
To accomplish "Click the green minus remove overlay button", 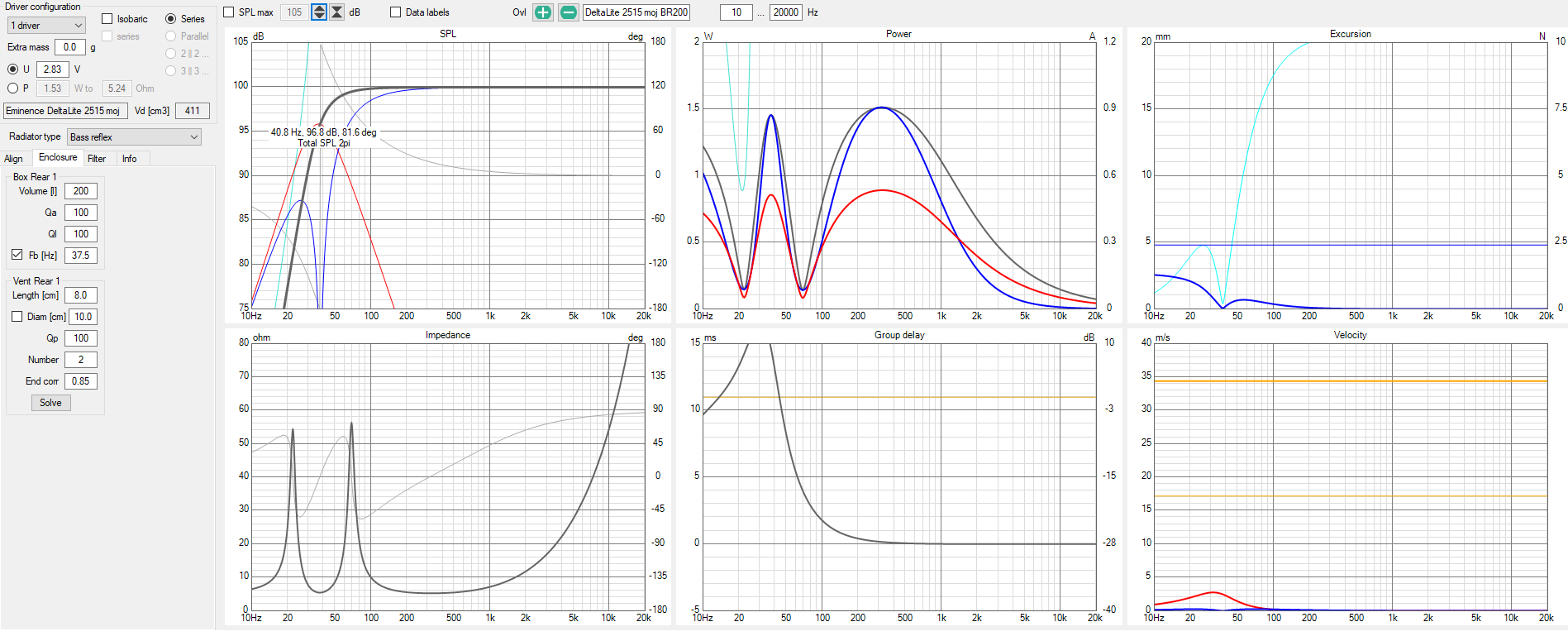I will (x=569, y=12).
